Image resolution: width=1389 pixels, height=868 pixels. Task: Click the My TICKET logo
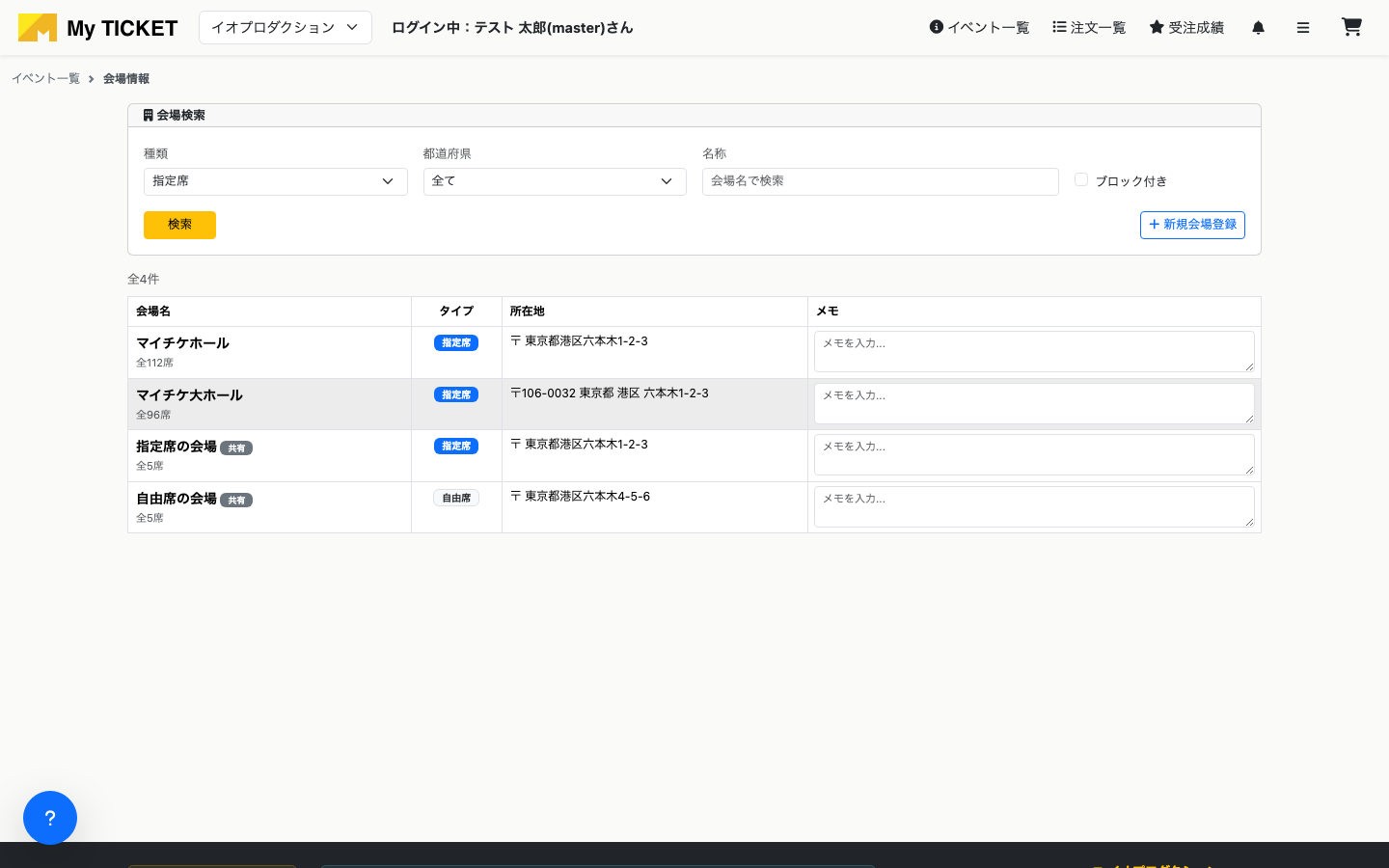(x=98, y=28)
